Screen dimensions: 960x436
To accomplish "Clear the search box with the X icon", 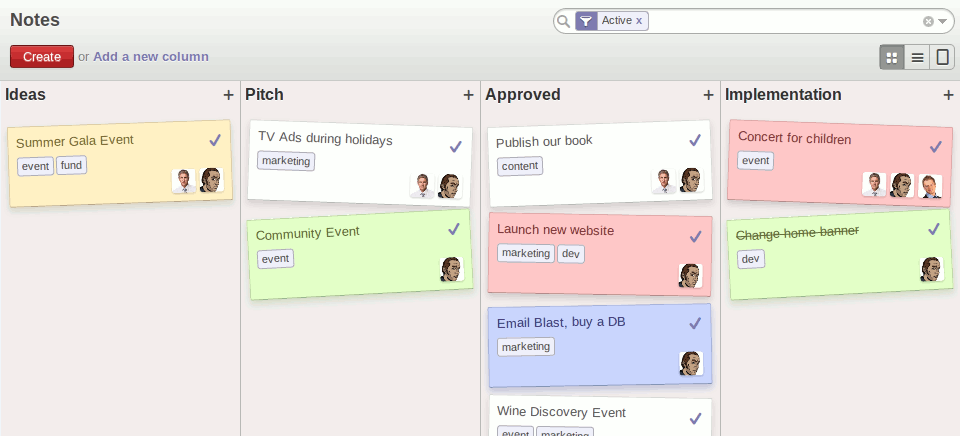I will click(928, 21).
